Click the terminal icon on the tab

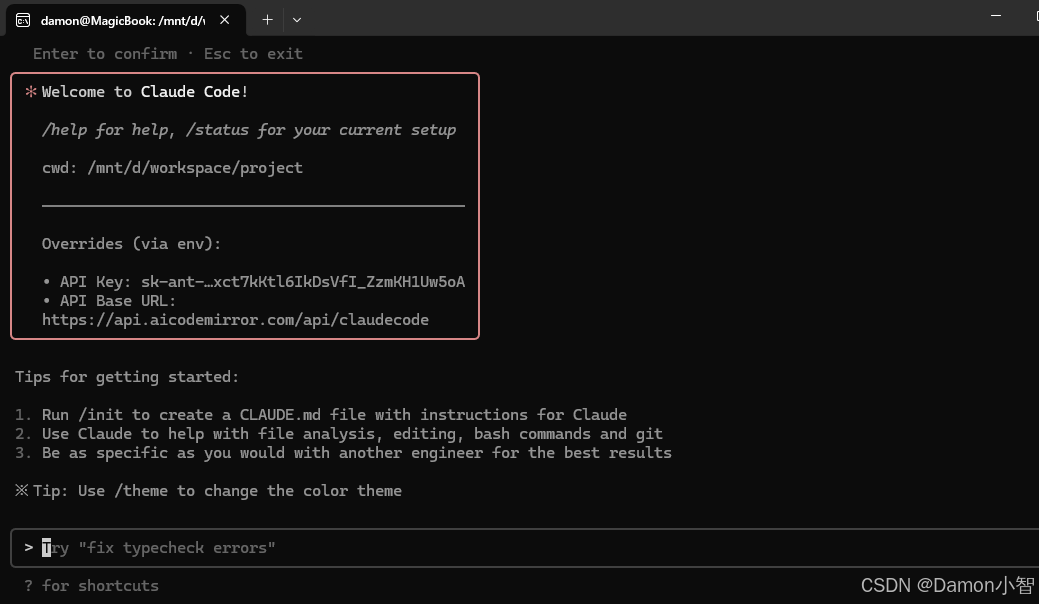point(23,19)
